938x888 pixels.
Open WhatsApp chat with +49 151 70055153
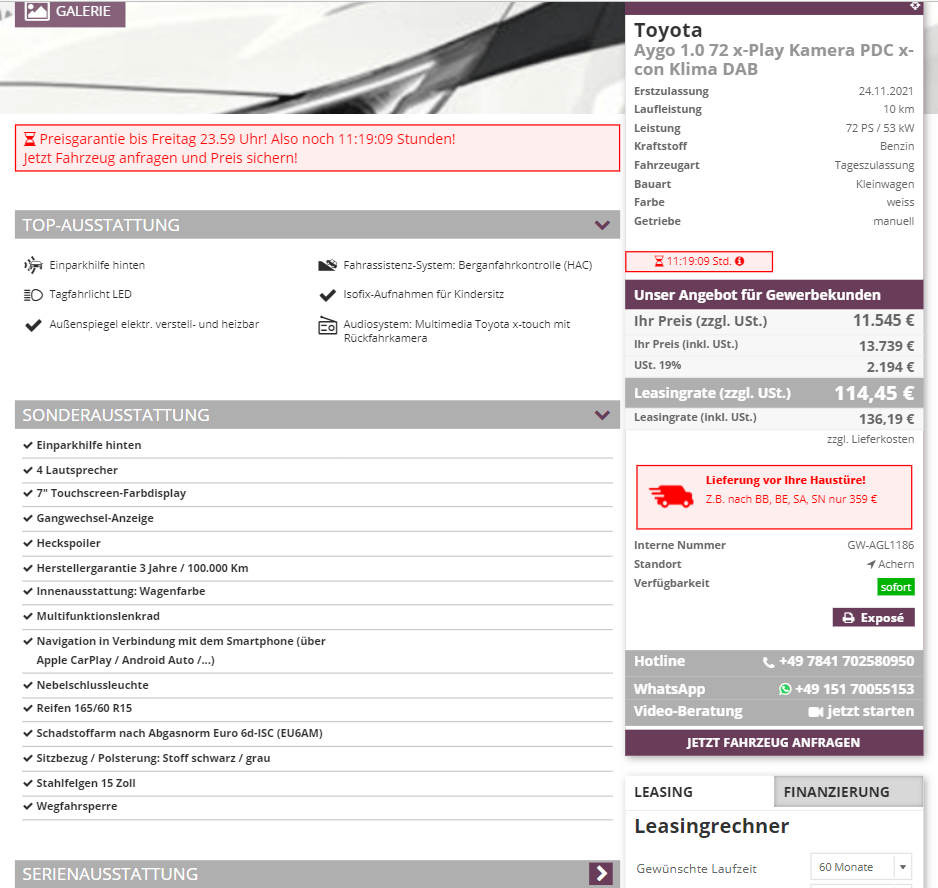[854, 689]
